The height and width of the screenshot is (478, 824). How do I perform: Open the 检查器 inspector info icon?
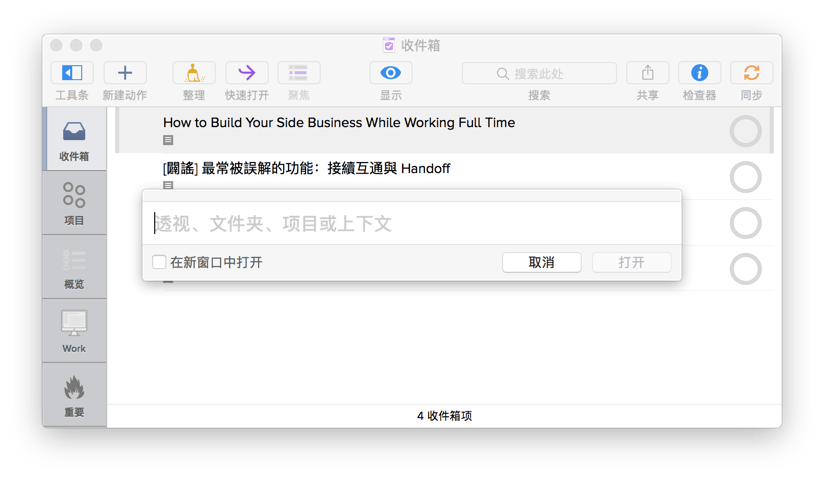(x=699, y=73)
